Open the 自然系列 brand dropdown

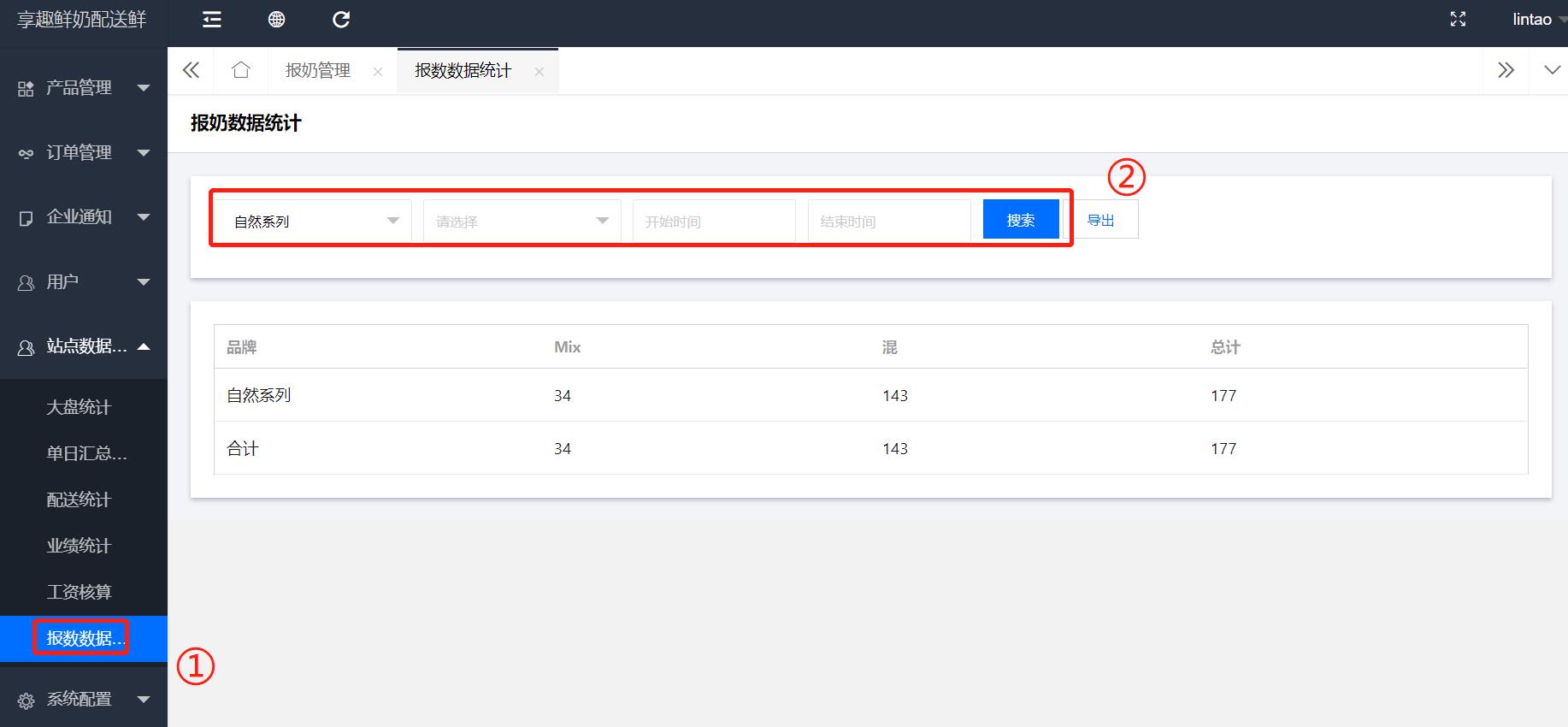pyautogui.click(x=313, y=222)
